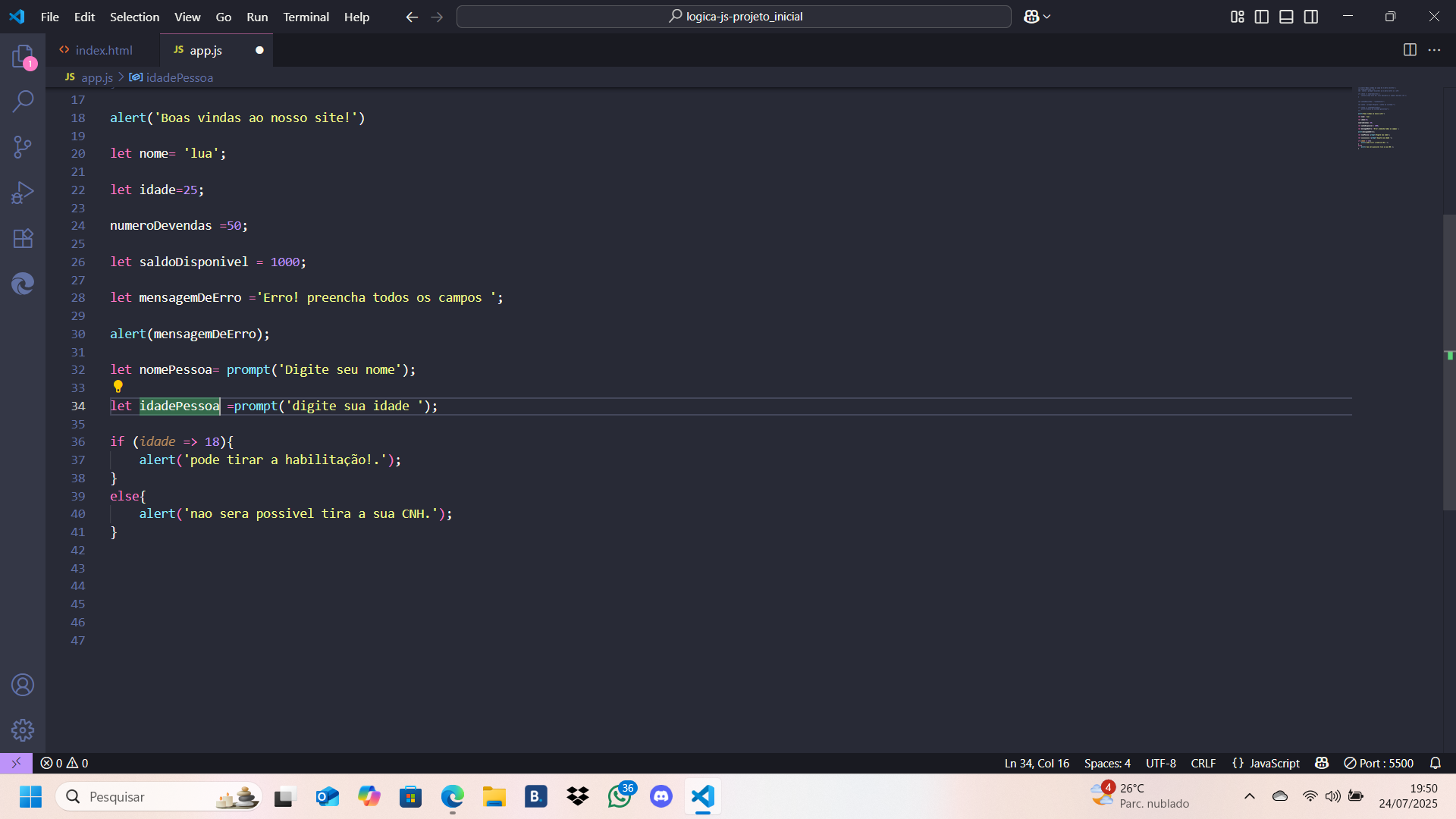The width and height of the screenshot is (1456, 819).
Task: Open notifications bell in status bar
Action: click(x=1435, y=763)
